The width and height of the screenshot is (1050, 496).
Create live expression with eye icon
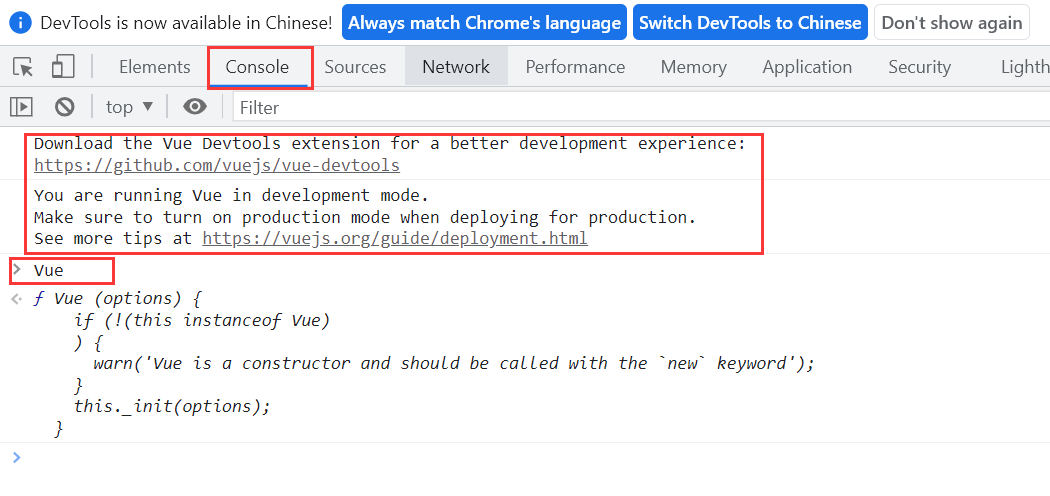pyautogui.click(x=195, y=107)
